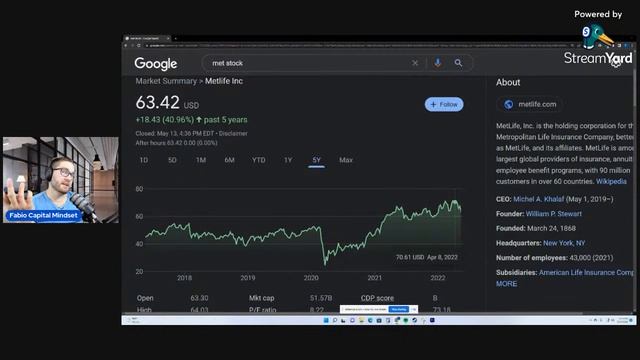
Task: Expand MORE under Subsidiaries
Action: coord(507,284)
